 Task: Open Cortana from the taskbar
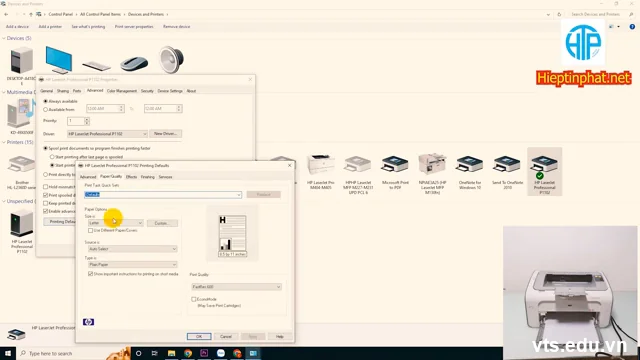(x=138, y=353)
